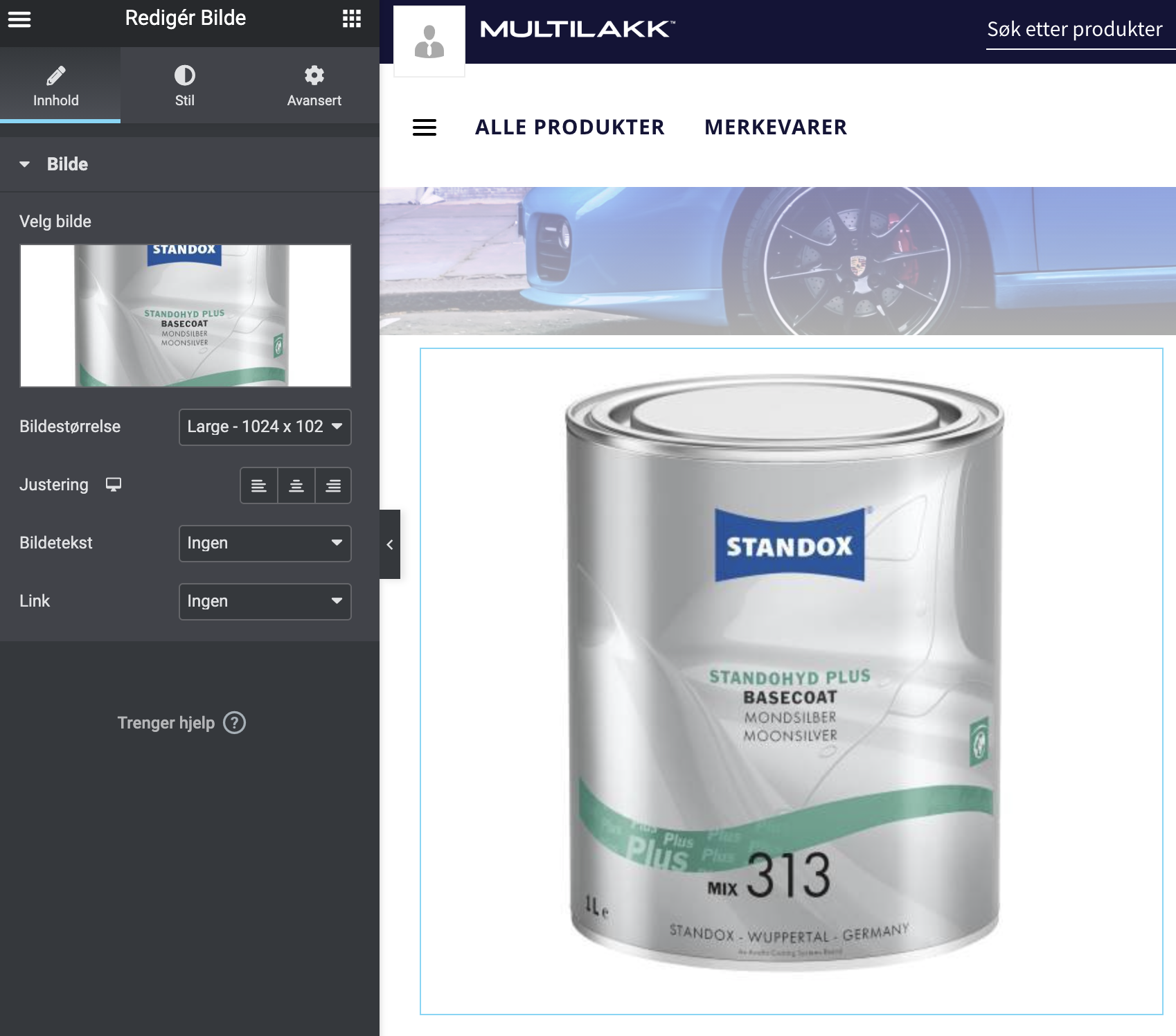
Task: Toggle the responsive device icon for Justering
Action: (x=114, y=484)
